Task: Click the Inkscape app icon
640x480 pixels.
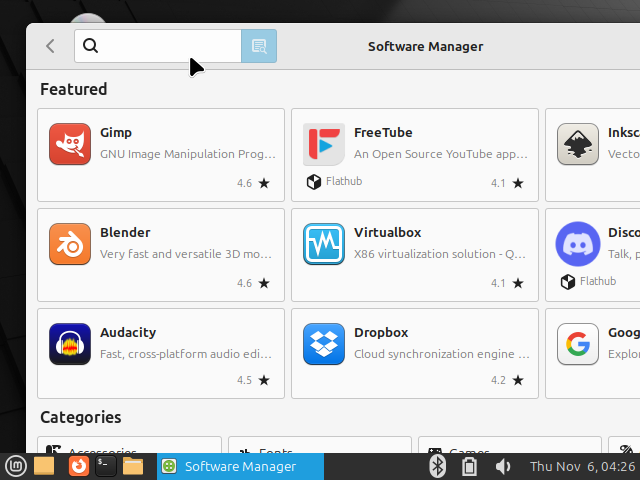Action: [577, 144]
